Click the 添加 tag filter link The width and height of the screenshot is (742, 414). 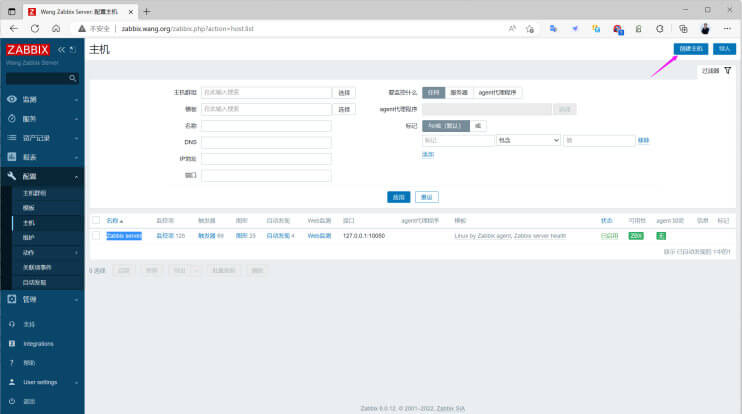click(428, 155)
